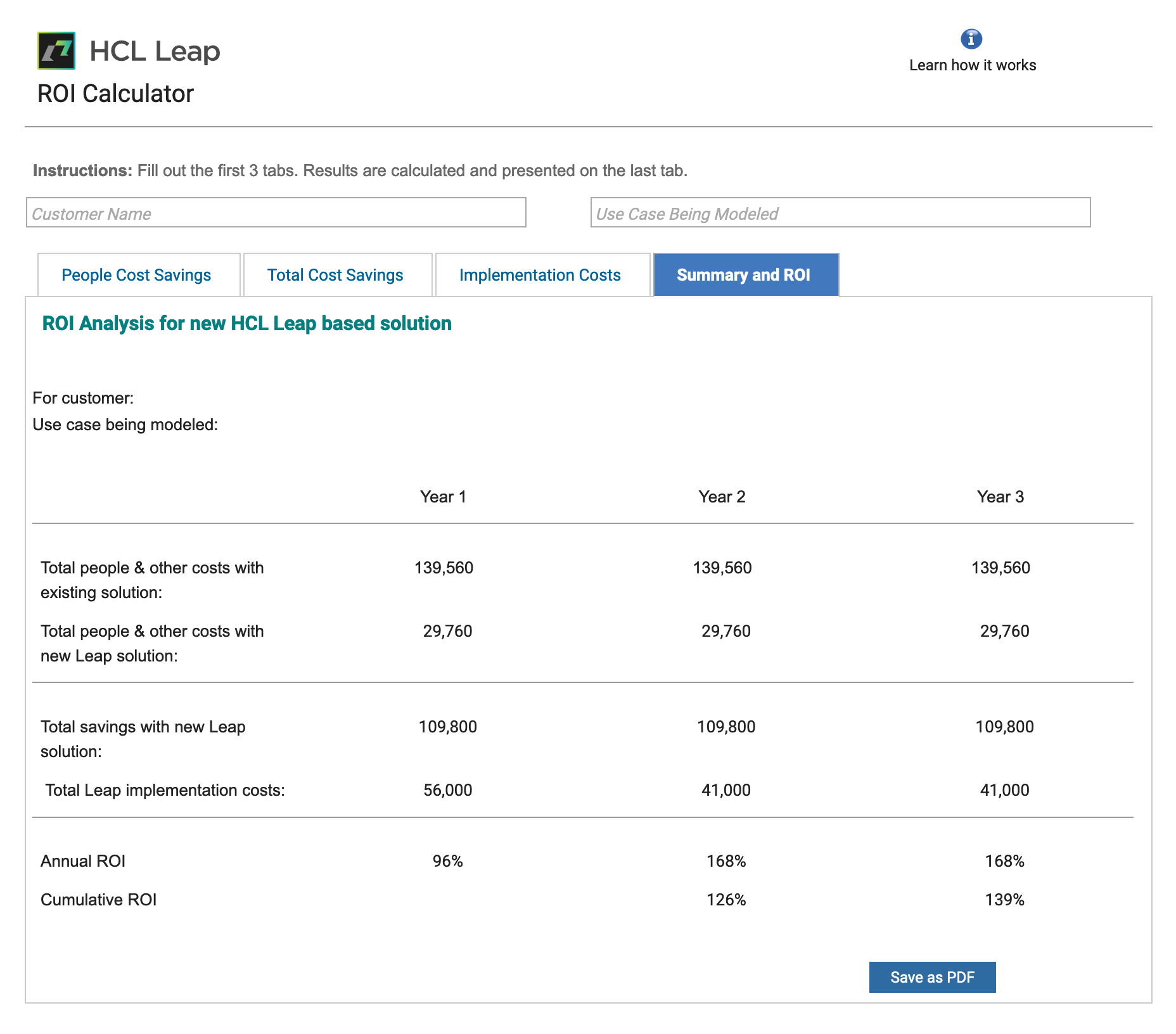The width and height of the screenshot is (1176, 1034).
Task: Click the For customer label
Action: tap(83, 398)
